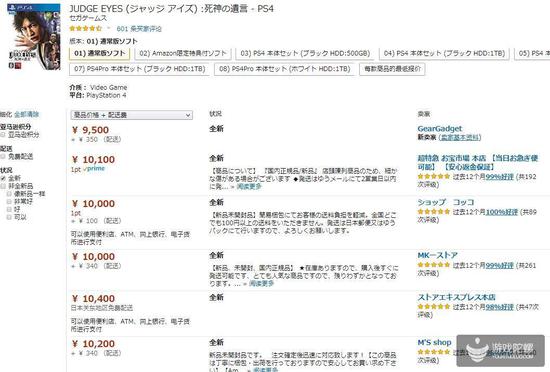Check the 非常好 condition checkbox
The width and height of the screenshot is (550, 372).
[9, 201]
